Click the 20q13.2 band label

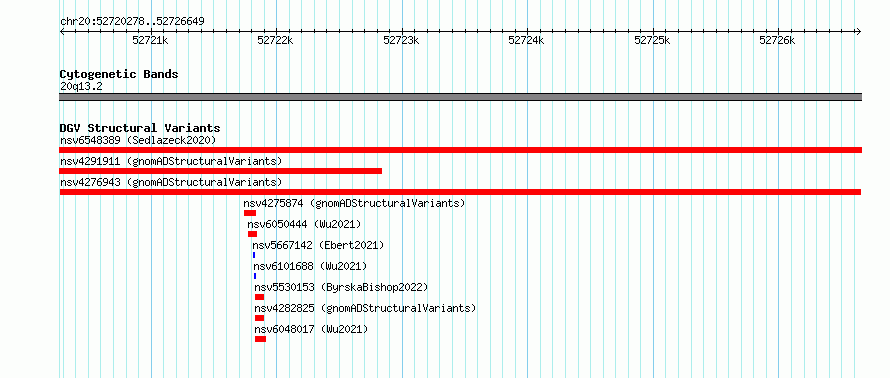[81, 87]
